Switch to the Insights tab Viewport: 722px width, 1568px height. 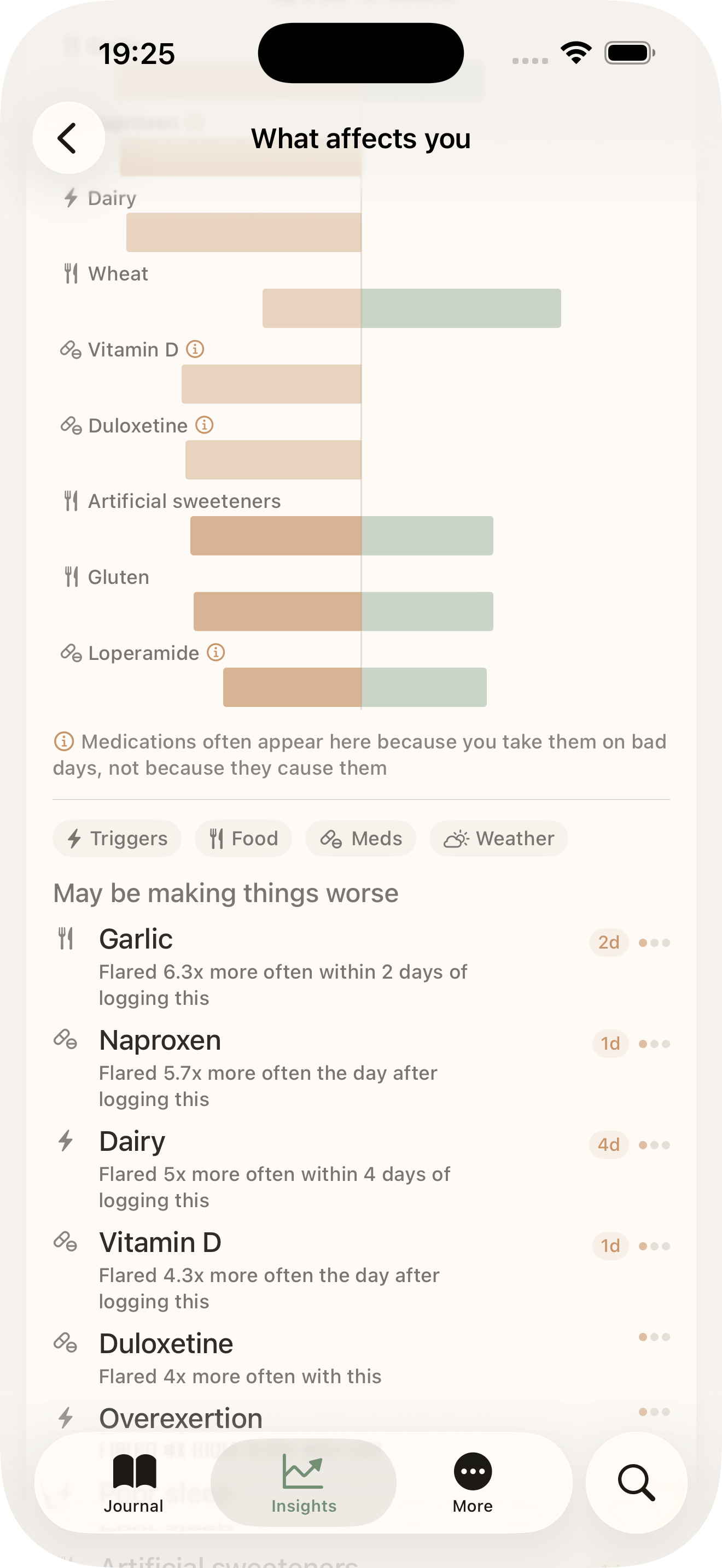(x=303, y=1483)
